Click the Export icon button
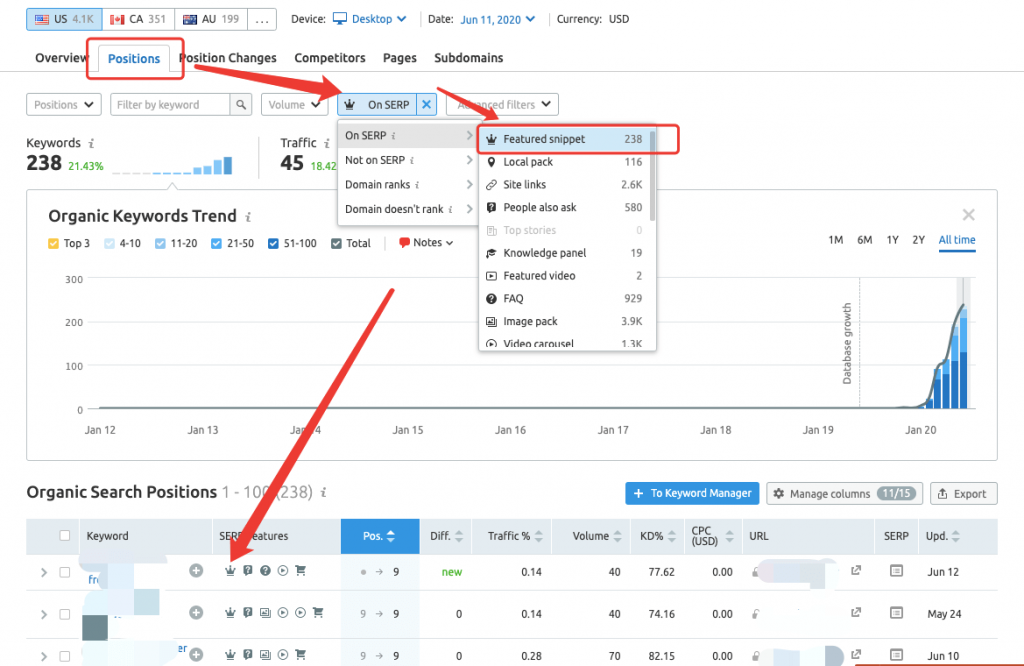This screenshot has width=1024, height=666. coord(963,493)
